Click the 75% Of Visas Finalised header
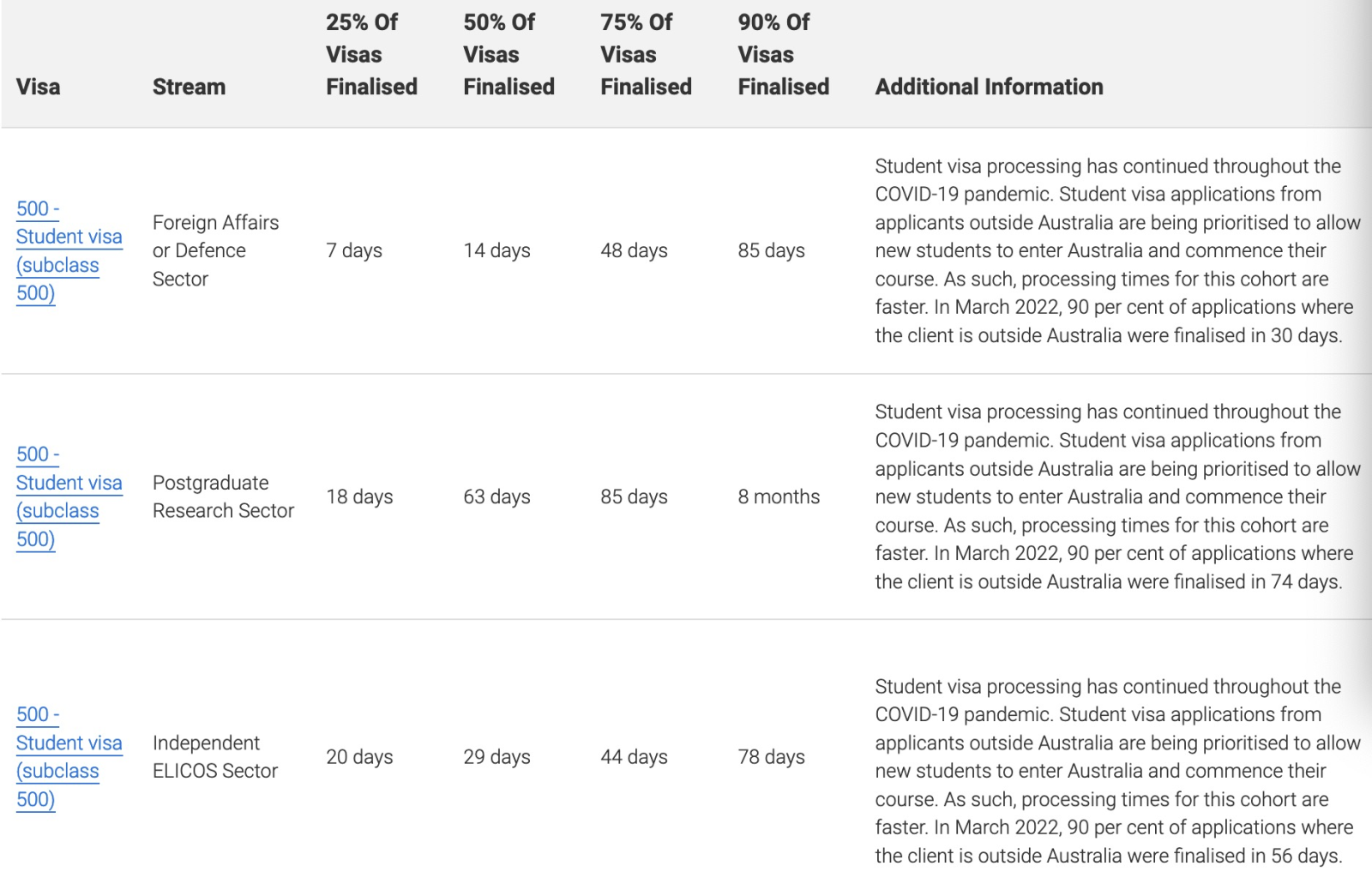1372x878 pixels. [646, 55]
